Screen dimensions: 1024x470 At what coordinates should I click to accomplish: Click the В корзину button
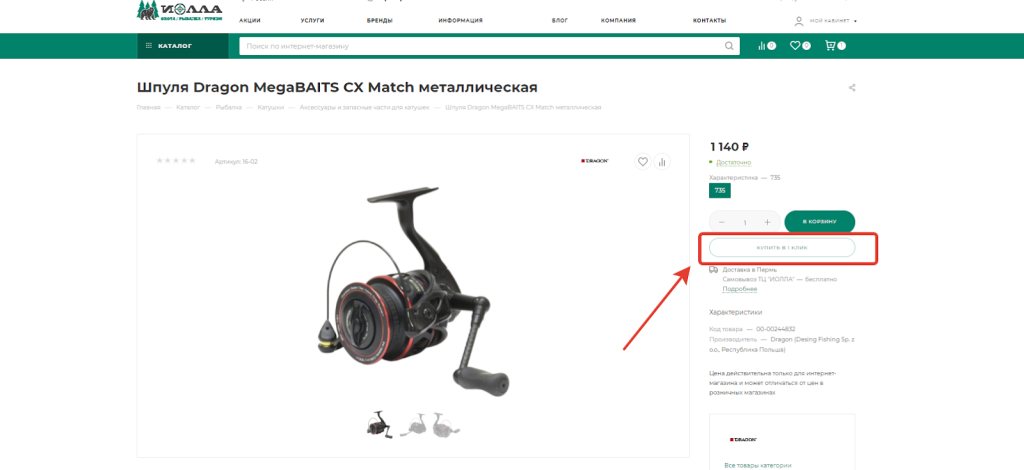click(820, 222)
